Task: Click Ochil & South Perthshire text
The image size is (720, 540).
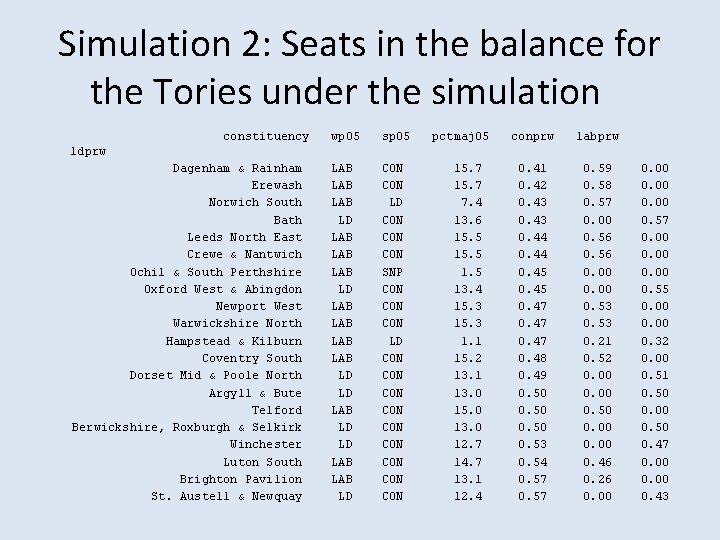Action: tap(216, 272)
